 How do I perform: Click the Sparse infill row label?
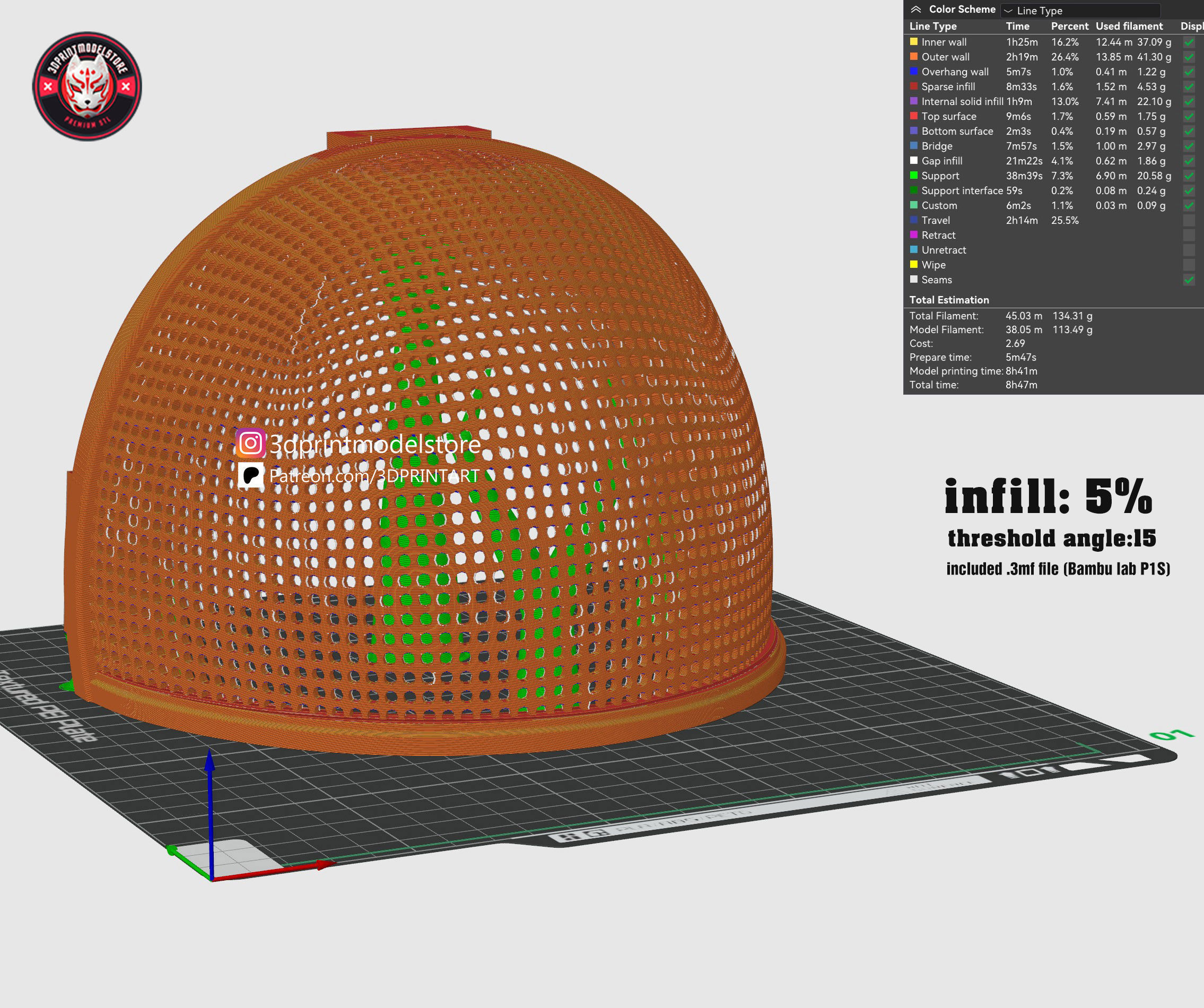point(948,86)
